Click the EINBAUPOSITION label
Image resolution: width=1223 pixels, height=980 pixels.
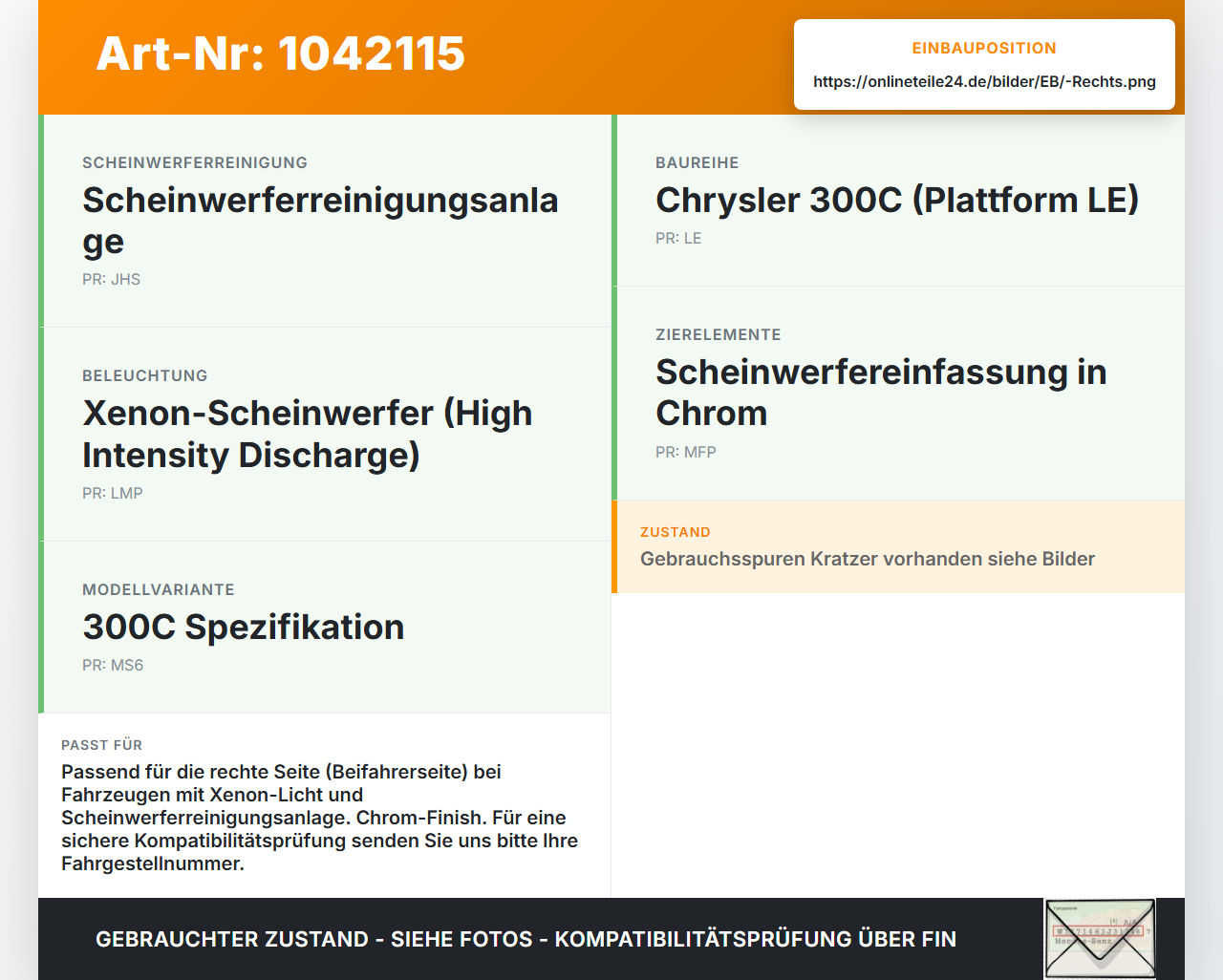pyautogui.click(x=984, y=49)
